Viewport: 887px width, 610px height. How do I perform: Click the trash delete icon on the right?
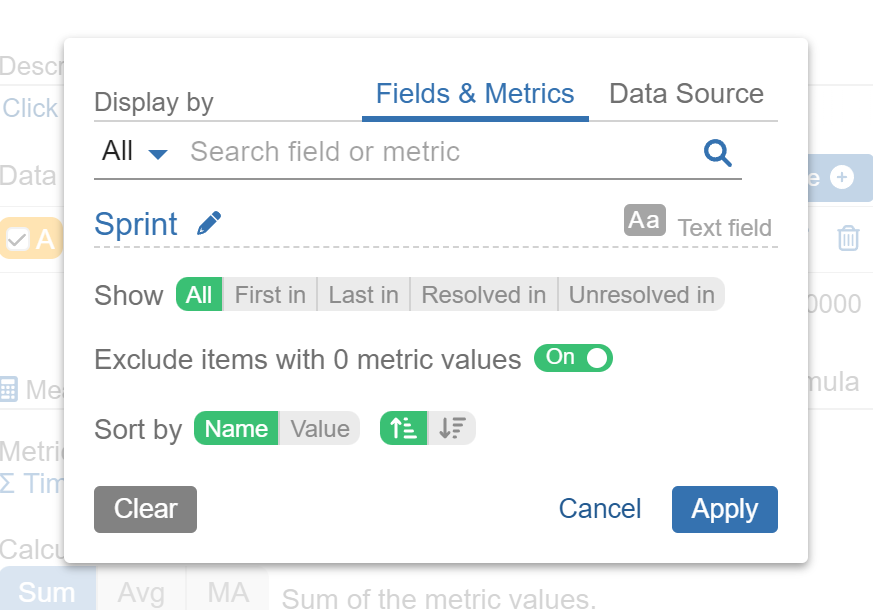coord(848,238)
